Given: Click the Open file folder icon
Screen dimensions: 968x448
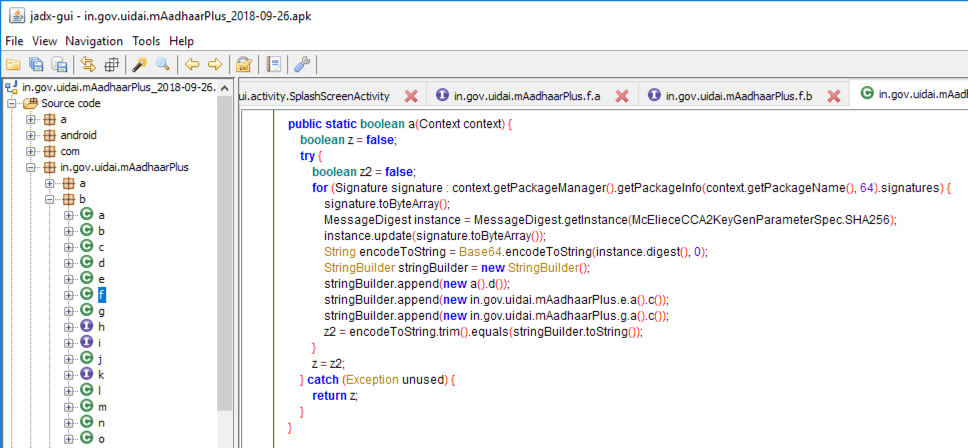Looking at the screenshot, I should pyautogui.click(x=13, y=65).
